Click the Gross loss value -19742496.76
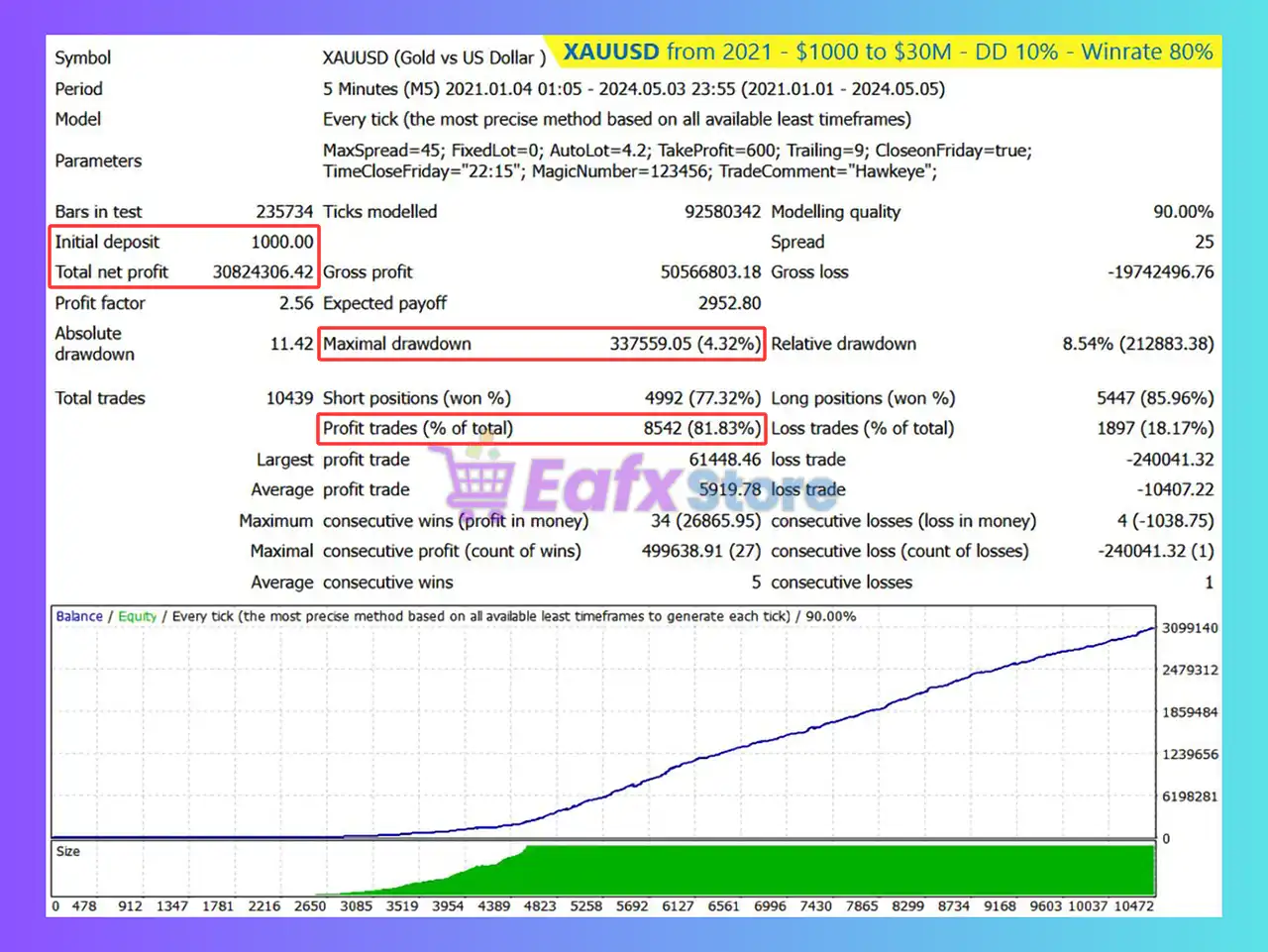 tap(1160, 272)
